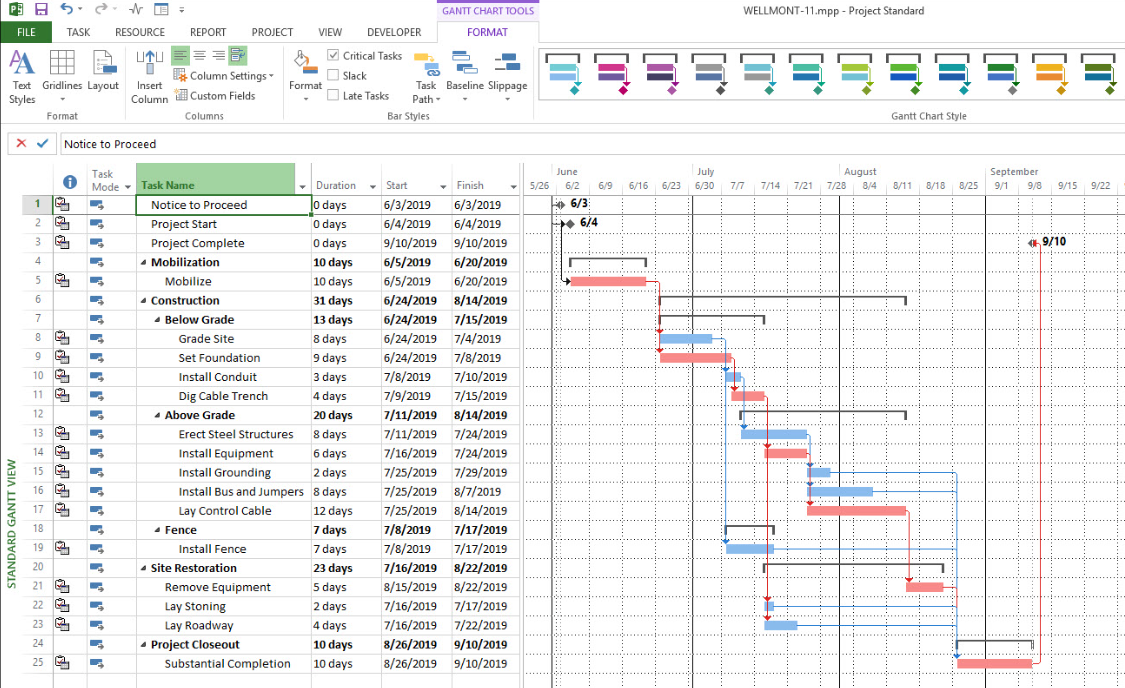Collapse the Above Grade summary task
Viewport: 1125px width, 688px height.
157,415
